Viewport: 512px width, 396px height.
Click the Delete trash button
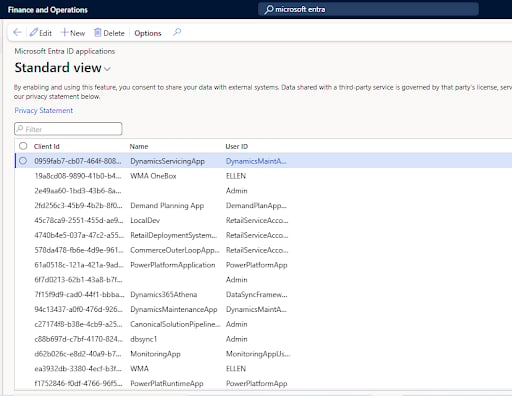[109, 33]
